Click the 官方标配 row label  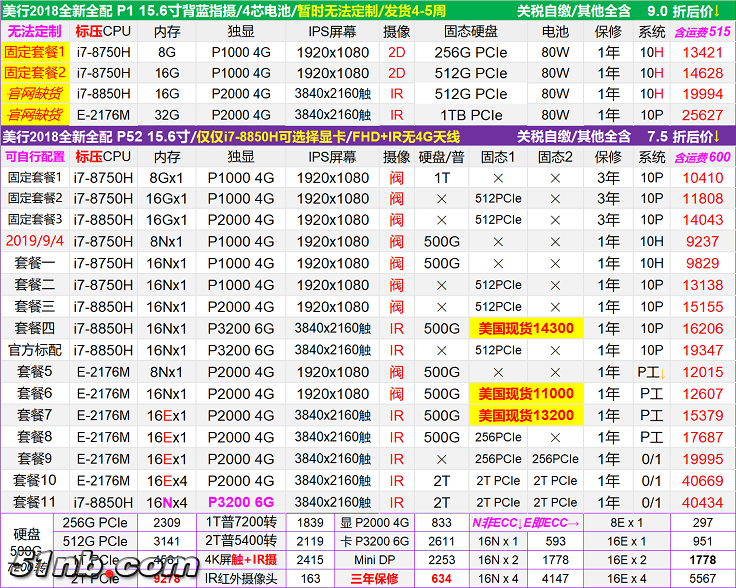coord(34,350)
